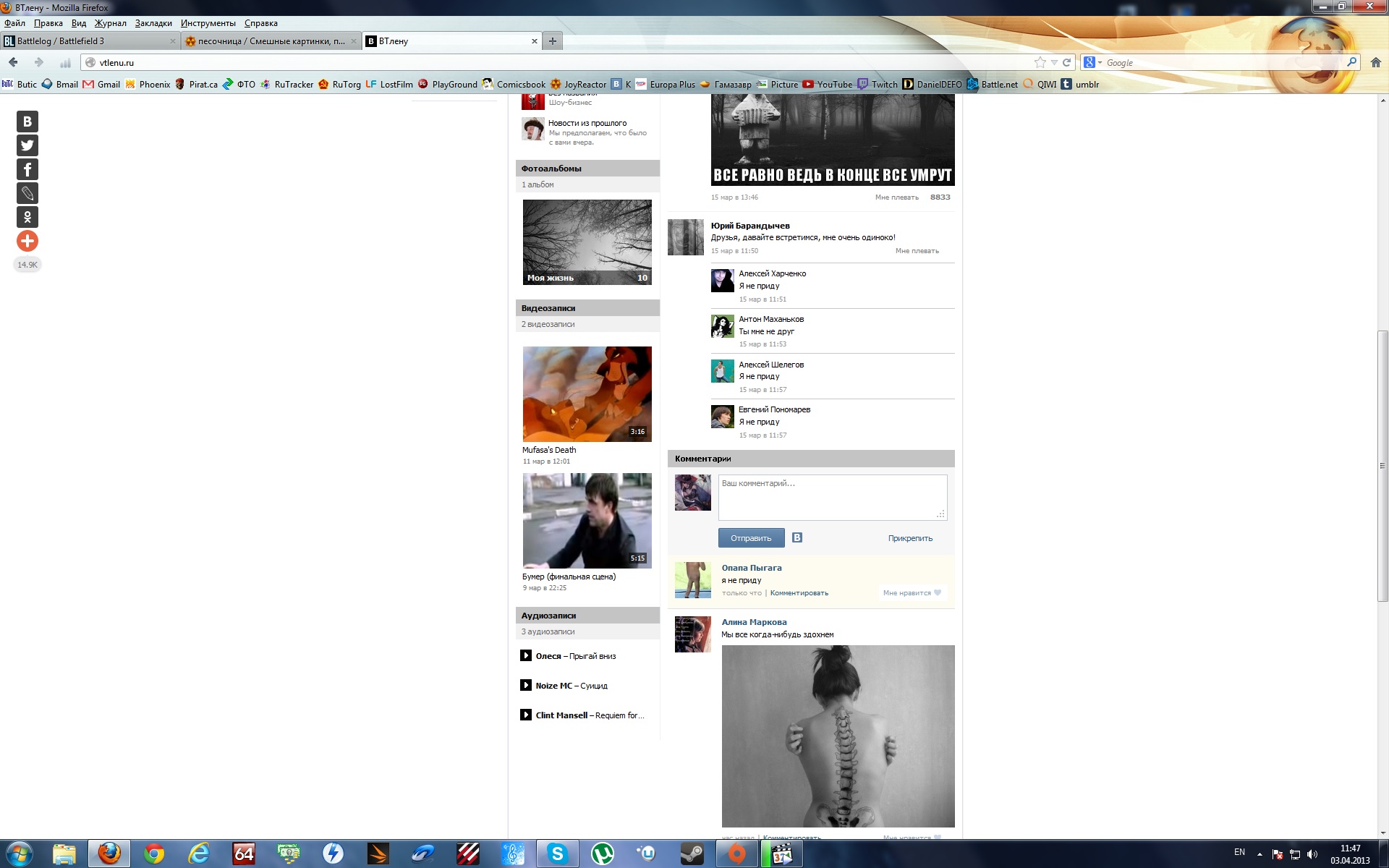
Task: Click in the Ваш комментарий text box
Action: pos(833,498)
